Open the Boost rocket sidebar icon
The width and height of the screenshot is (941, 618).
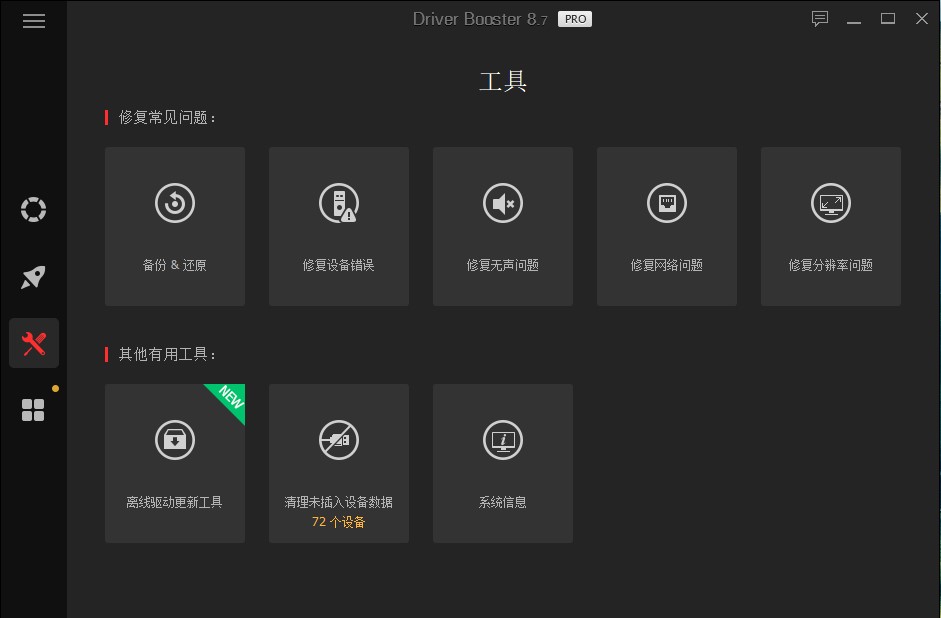tap(34, 277)
